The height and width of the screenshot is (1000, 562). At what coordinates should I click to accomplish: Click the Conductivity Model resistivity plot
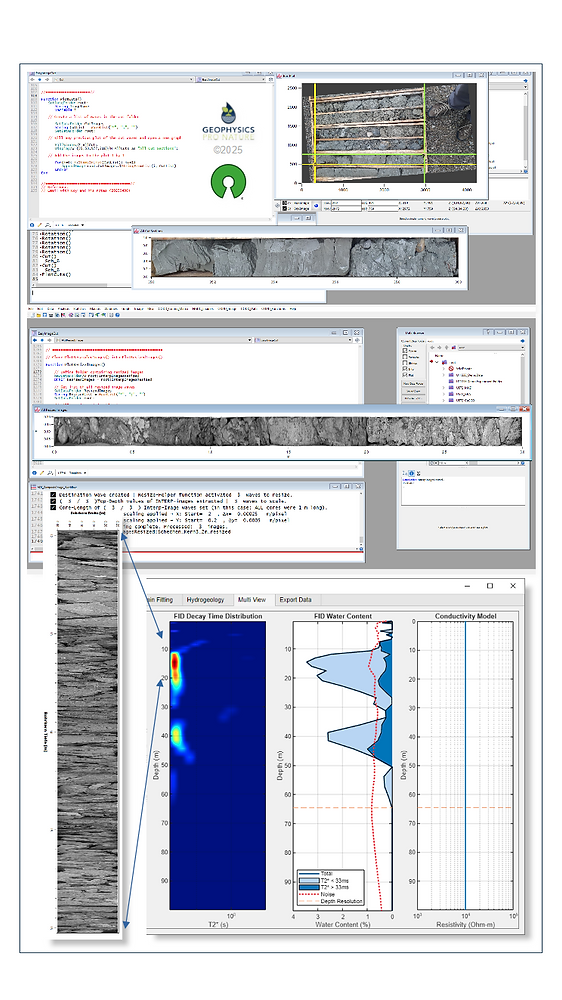click(465, 765)
